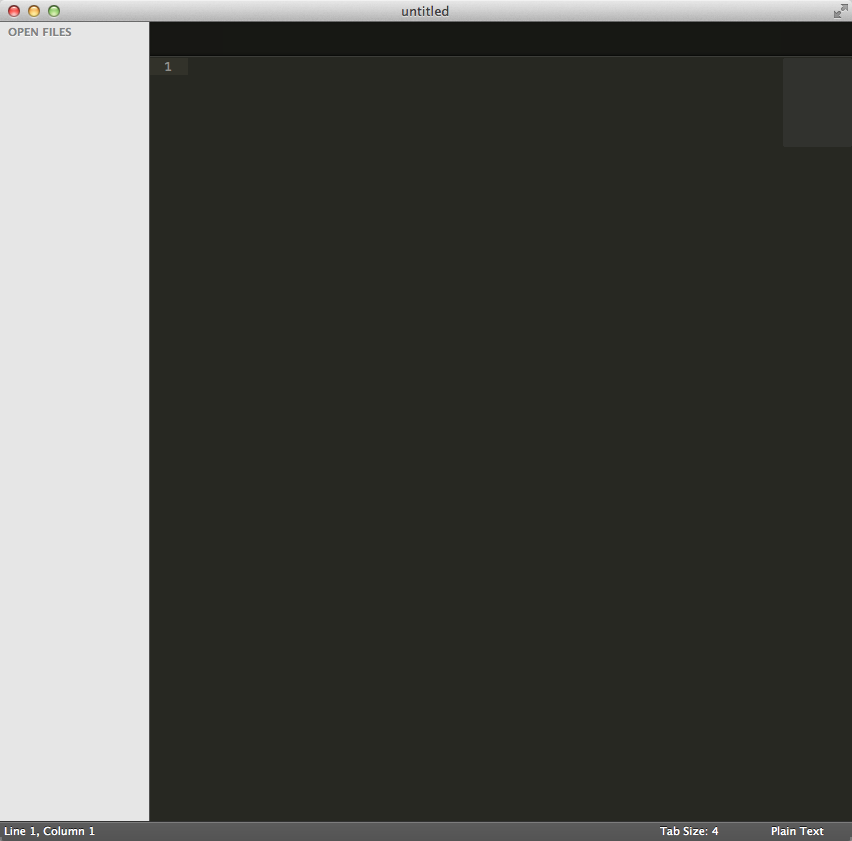Click the Line 1, Column 1 status text
Screen dimensions: 852x841
click(x=50, y=831)
